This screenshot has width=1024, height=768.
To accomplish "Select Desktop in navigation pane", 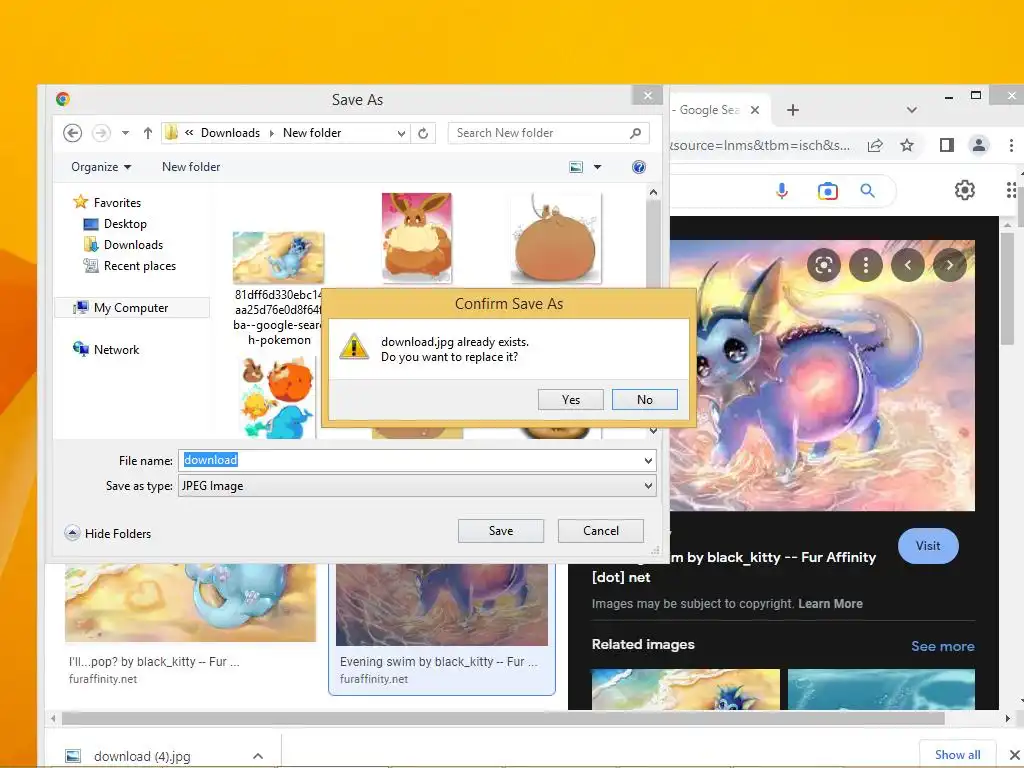I will (116, 224).
